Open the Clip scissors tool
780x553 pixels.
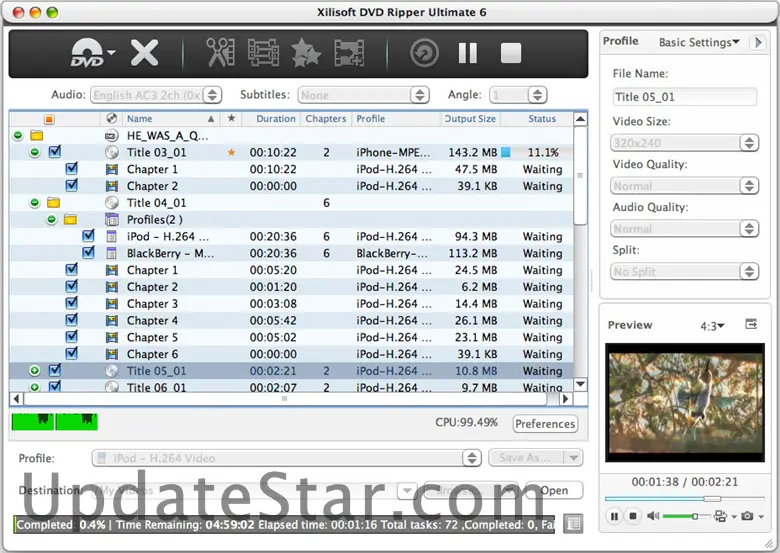click(x=220, y=53)
